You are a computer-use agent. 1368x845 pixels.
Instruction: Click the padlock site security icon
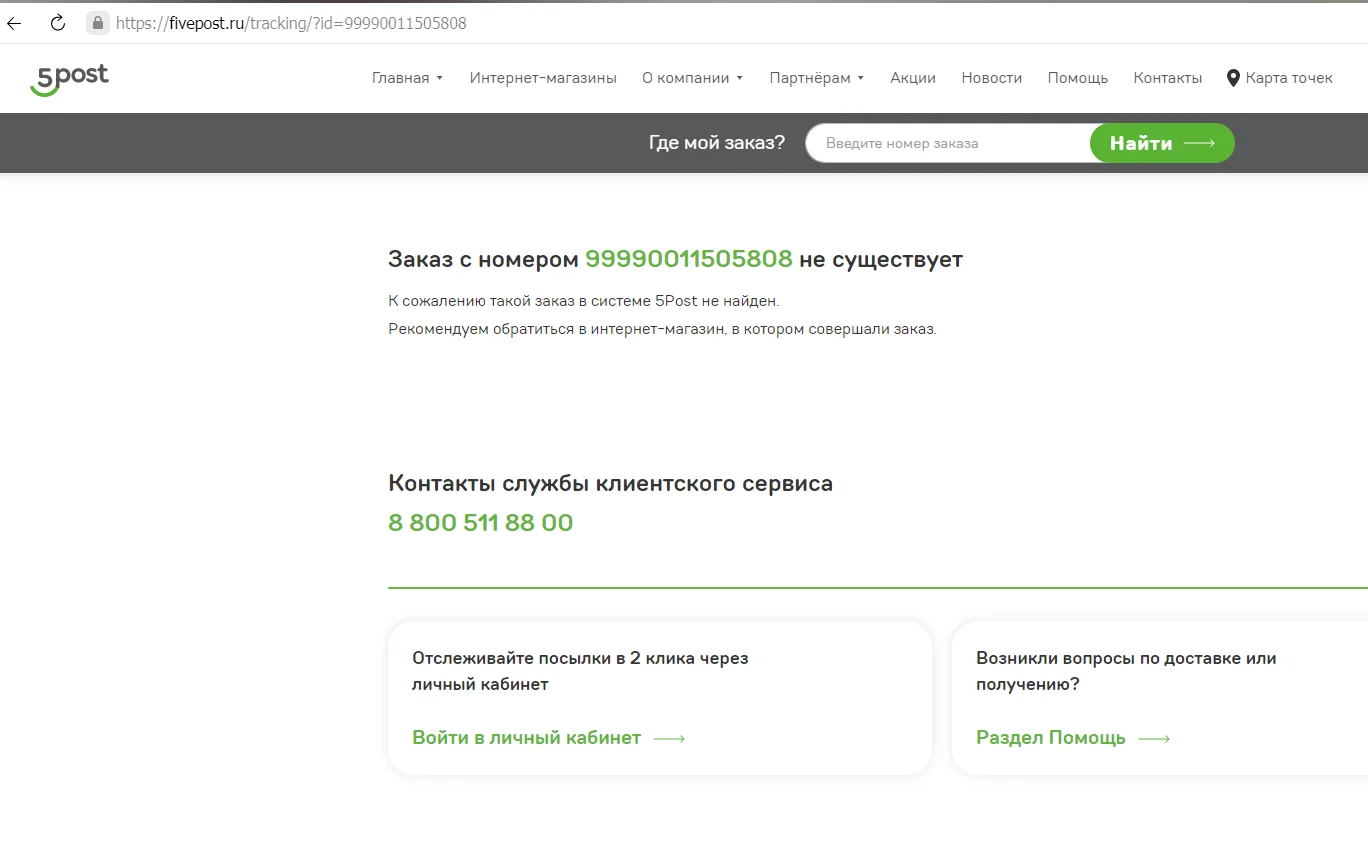97,22
